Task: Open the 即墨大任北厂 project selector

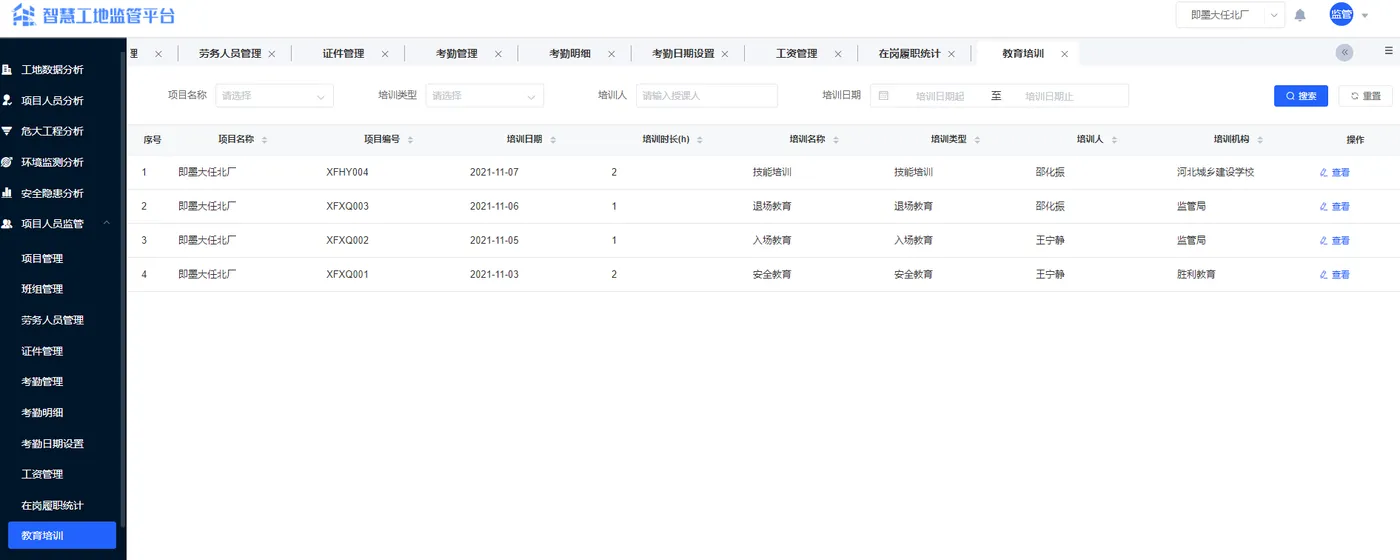Action: click(1230, 15)
